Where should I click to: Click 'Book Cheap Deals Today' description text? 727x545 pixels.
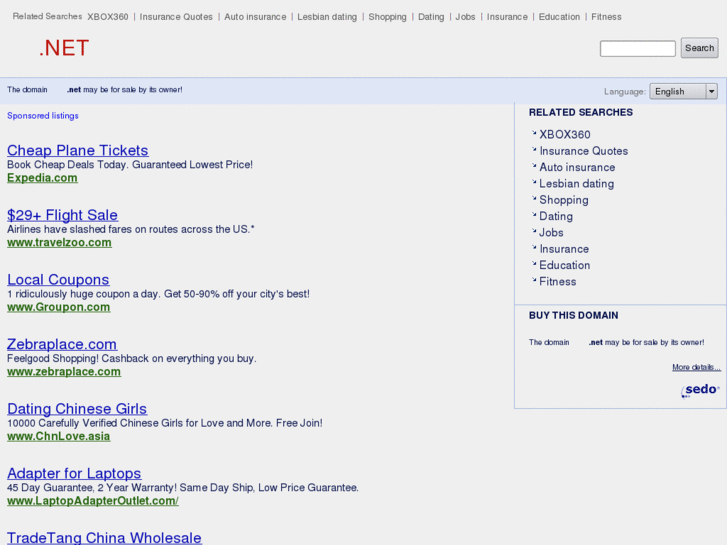(x=130, y=165)
